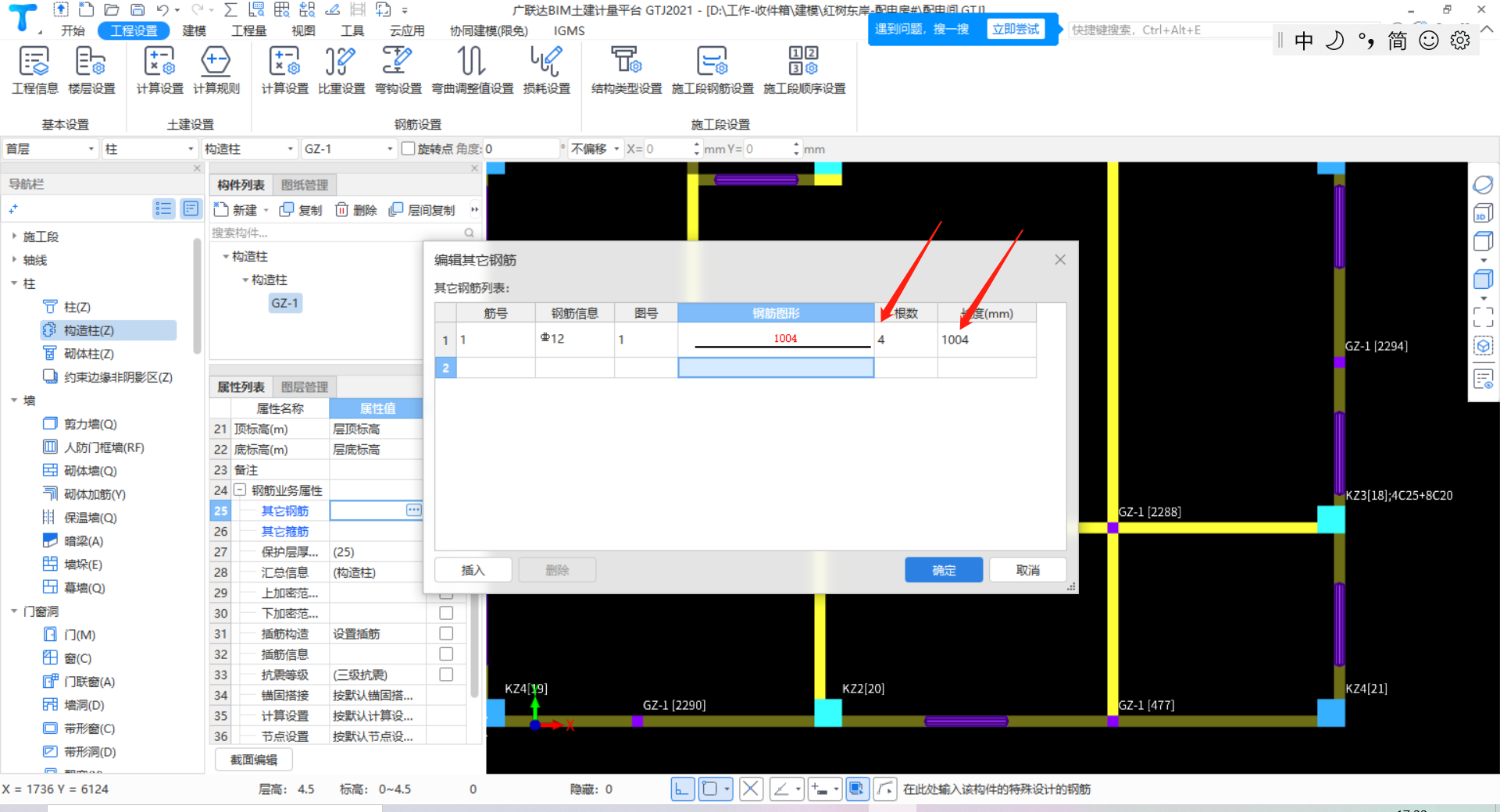Toggle checkbox in 下加密范 row
The image size is (1500, 812).
tap(446, 613)
